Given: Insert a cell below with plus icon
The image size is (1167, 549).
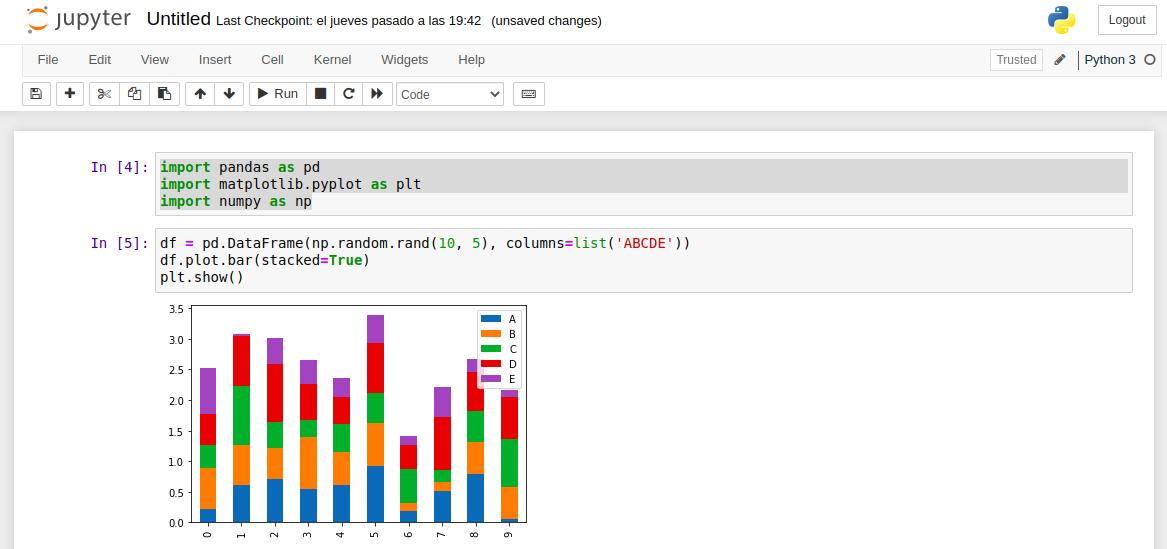Looking at the screenshot, I should [x=70, y=94].
